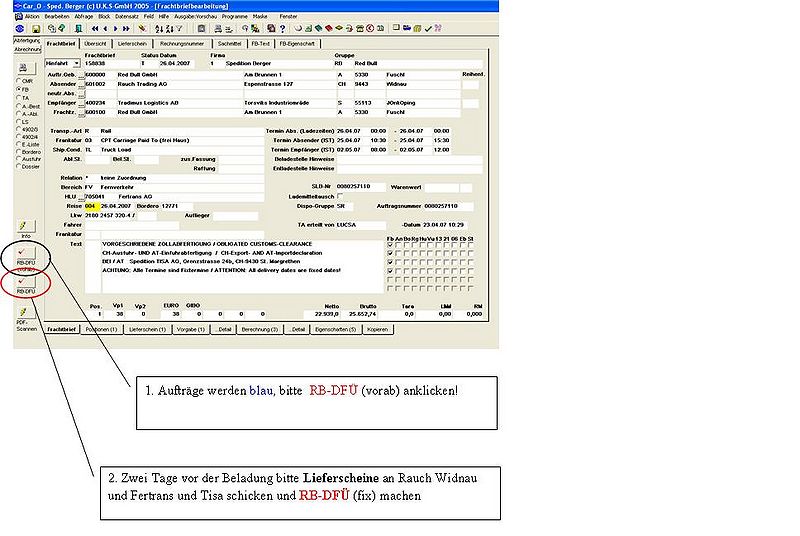
Task: Click the Abrechnung side button
Action: 27,49
